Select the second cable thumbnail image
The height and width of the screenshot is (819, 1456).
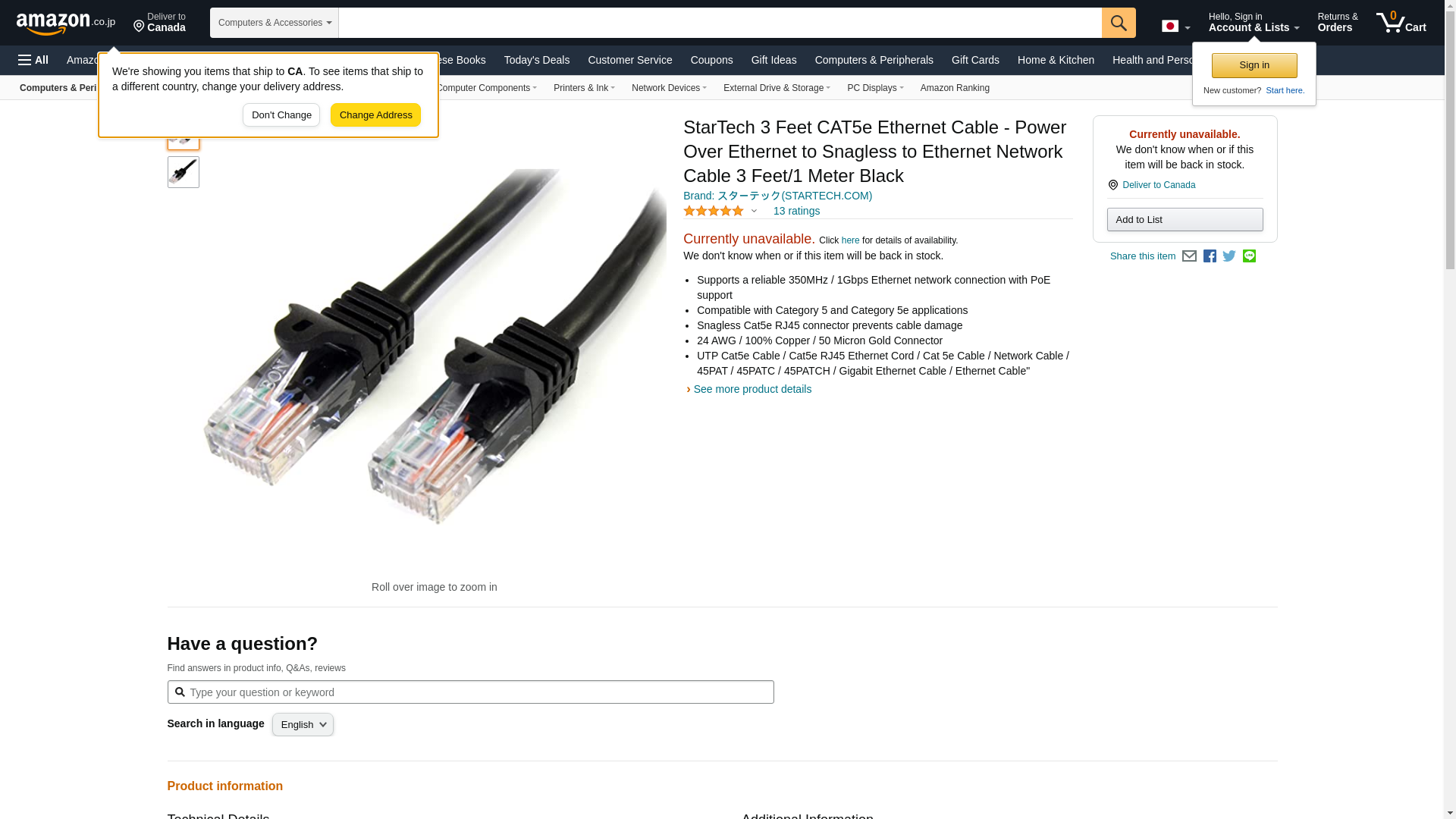[184, 172]
